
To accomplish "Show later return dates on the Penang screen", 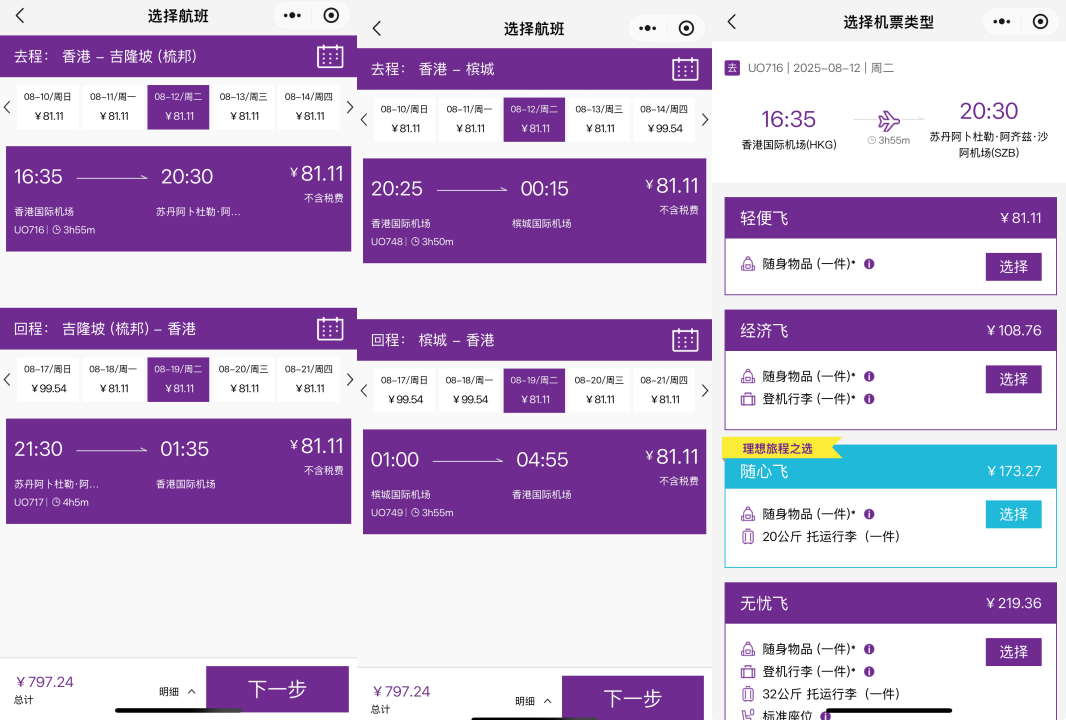I will tap(705, 390).
